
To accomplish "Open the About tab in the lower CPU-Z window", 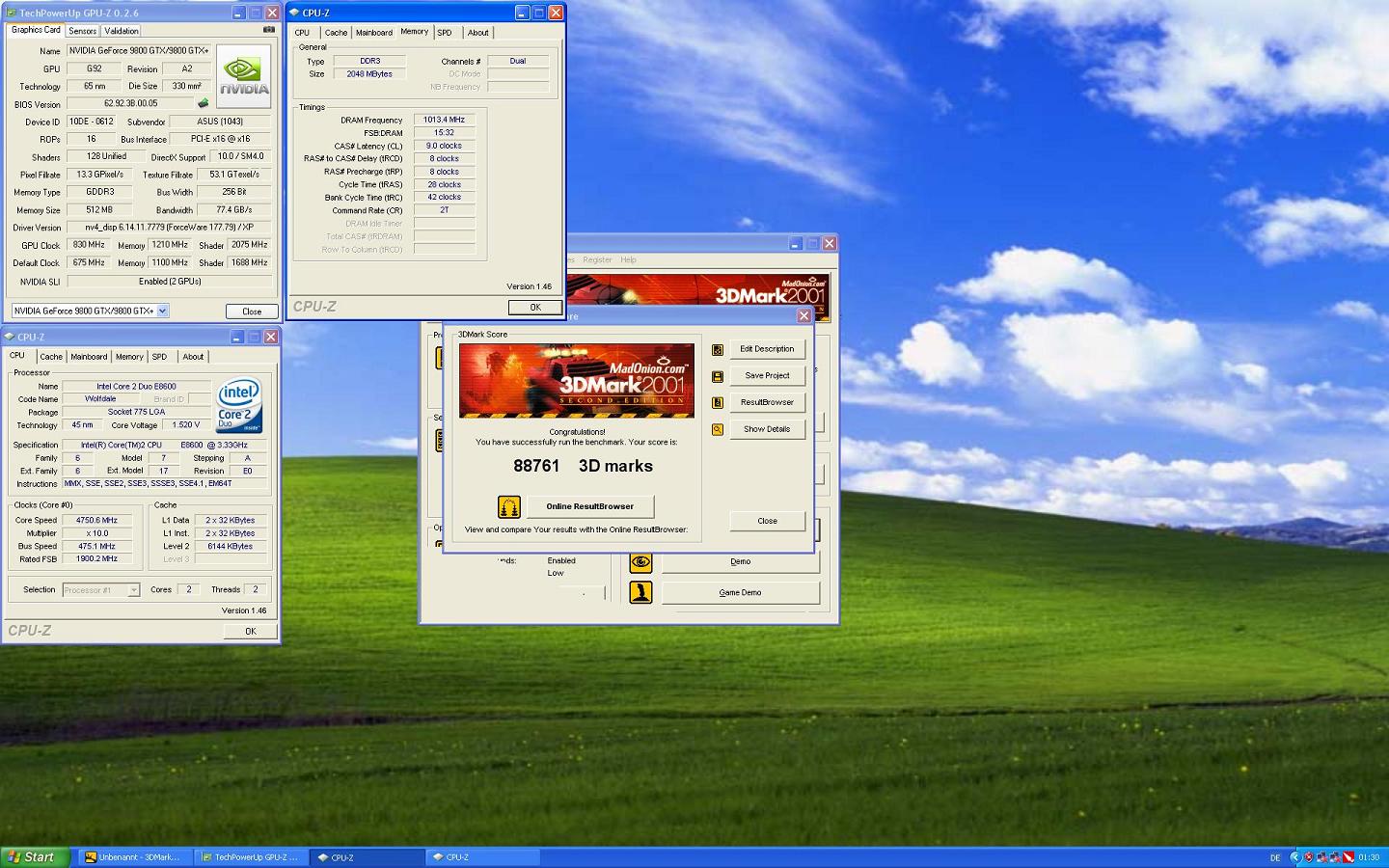I will coord(193,357).
